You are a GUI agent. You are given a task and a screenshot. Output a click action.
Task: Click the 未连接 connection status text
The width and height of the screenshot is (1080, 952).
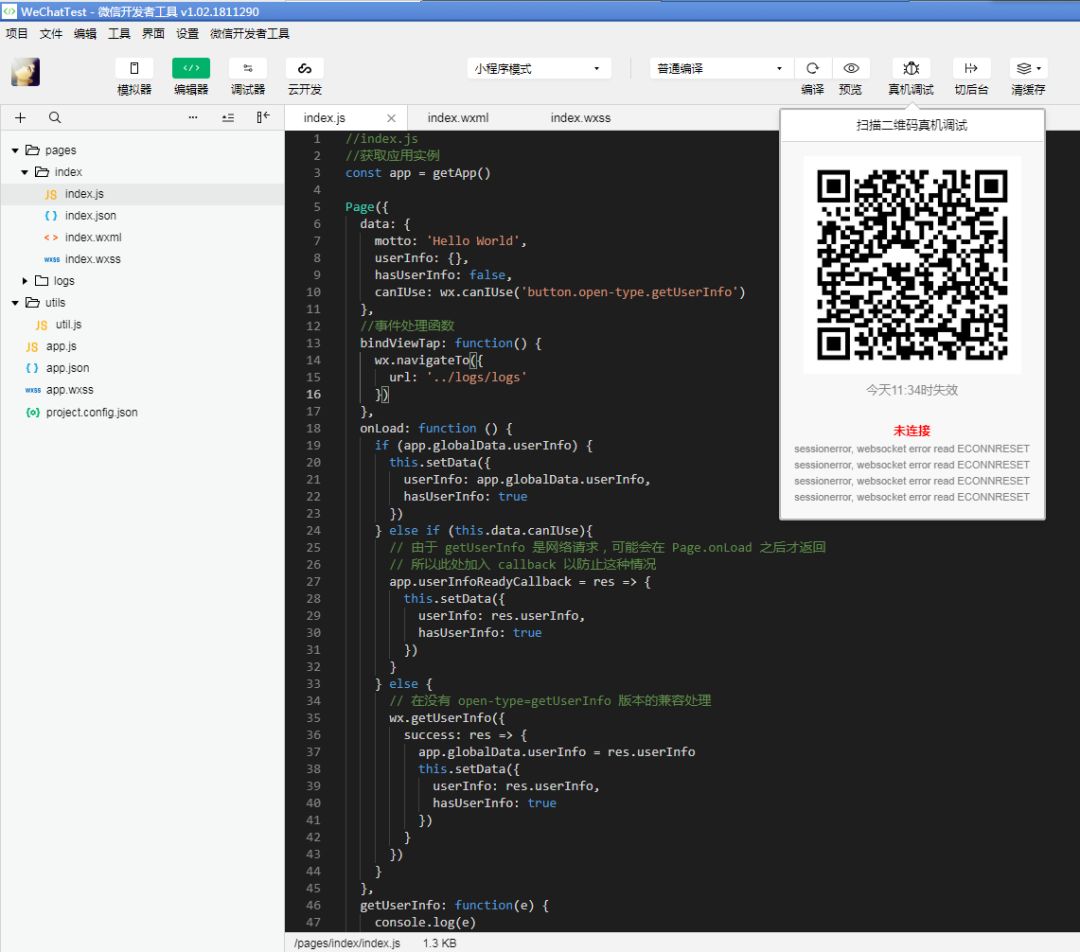point(912,431)
